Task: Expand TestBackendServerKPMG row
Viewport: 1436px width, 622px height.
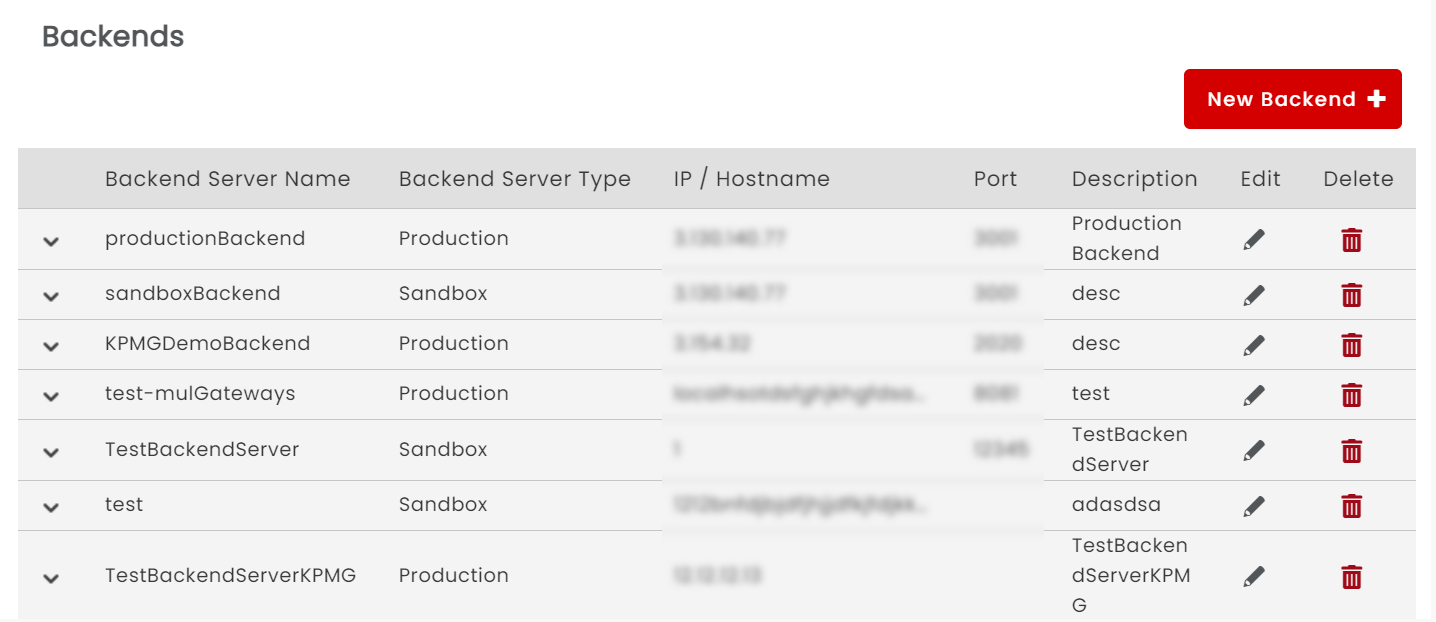Action: (51, 578)
